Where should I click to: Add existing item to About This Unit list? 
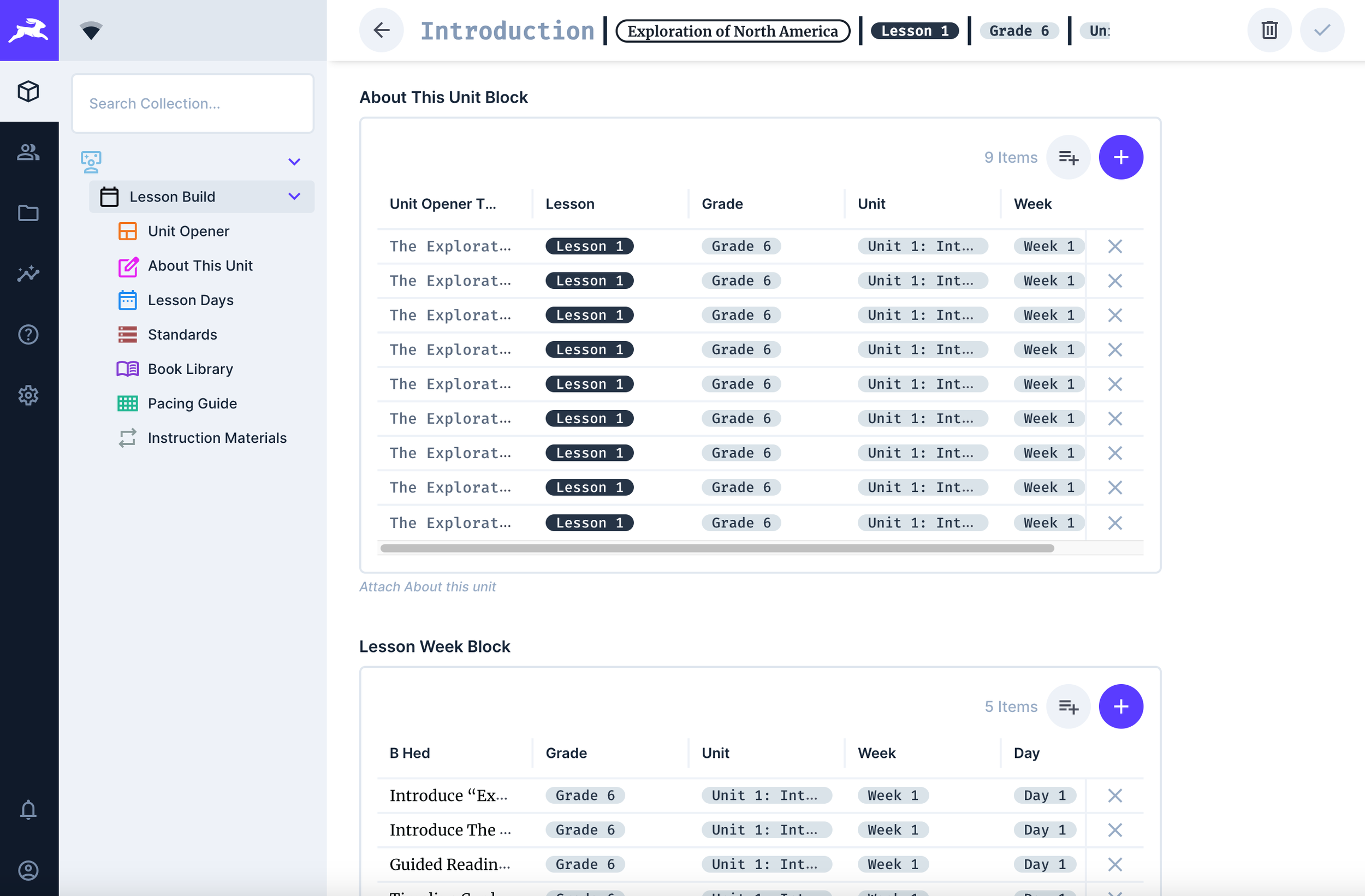pos(1068,157)
